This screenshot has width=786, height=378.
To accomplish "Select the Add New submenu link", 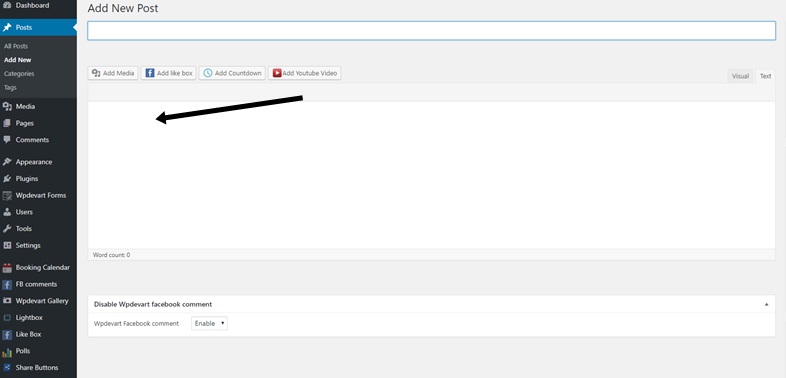I will coord(18,60).
